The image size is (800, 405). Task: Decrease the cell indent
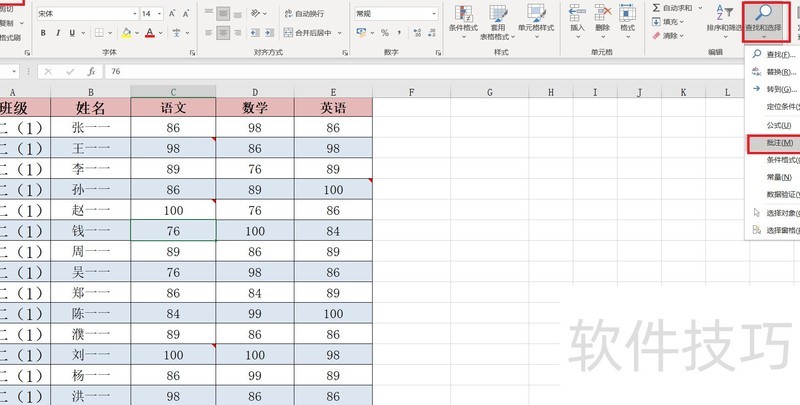tap(255, 33)
